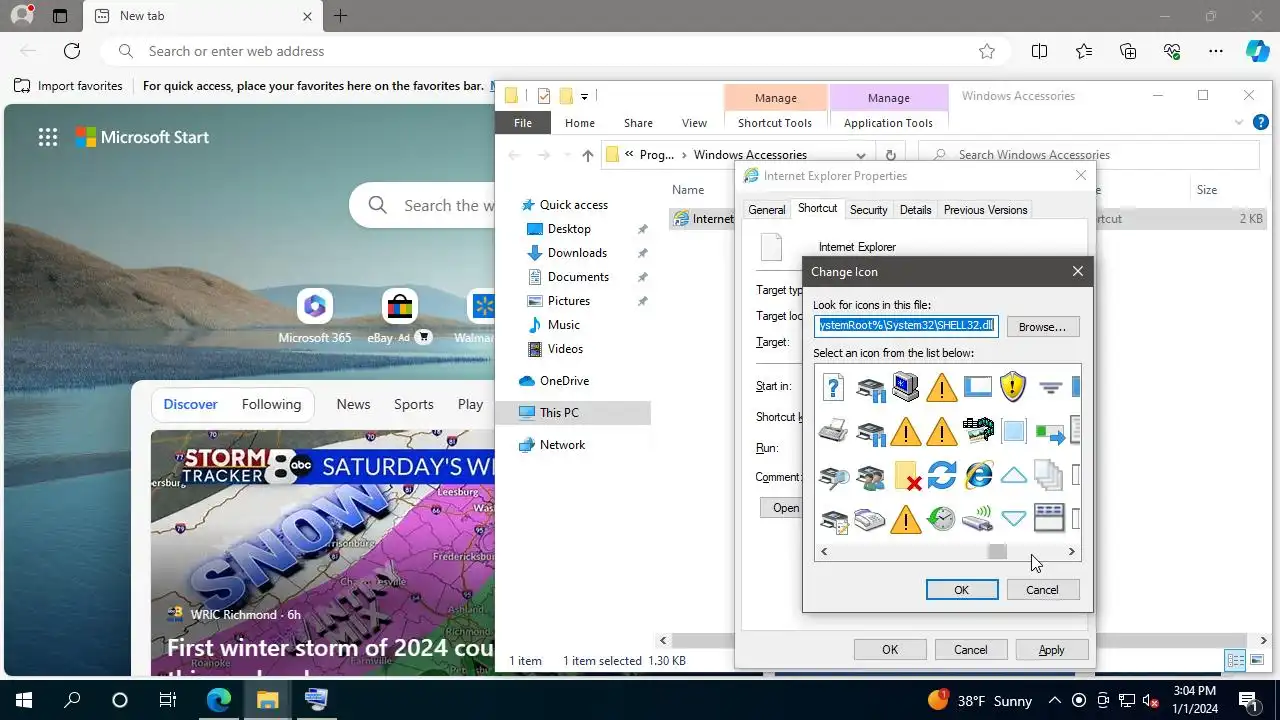Screen dimensions: 1280x720
Task: Switch to Explorer View ribbon tab
Action: (694, 123)
